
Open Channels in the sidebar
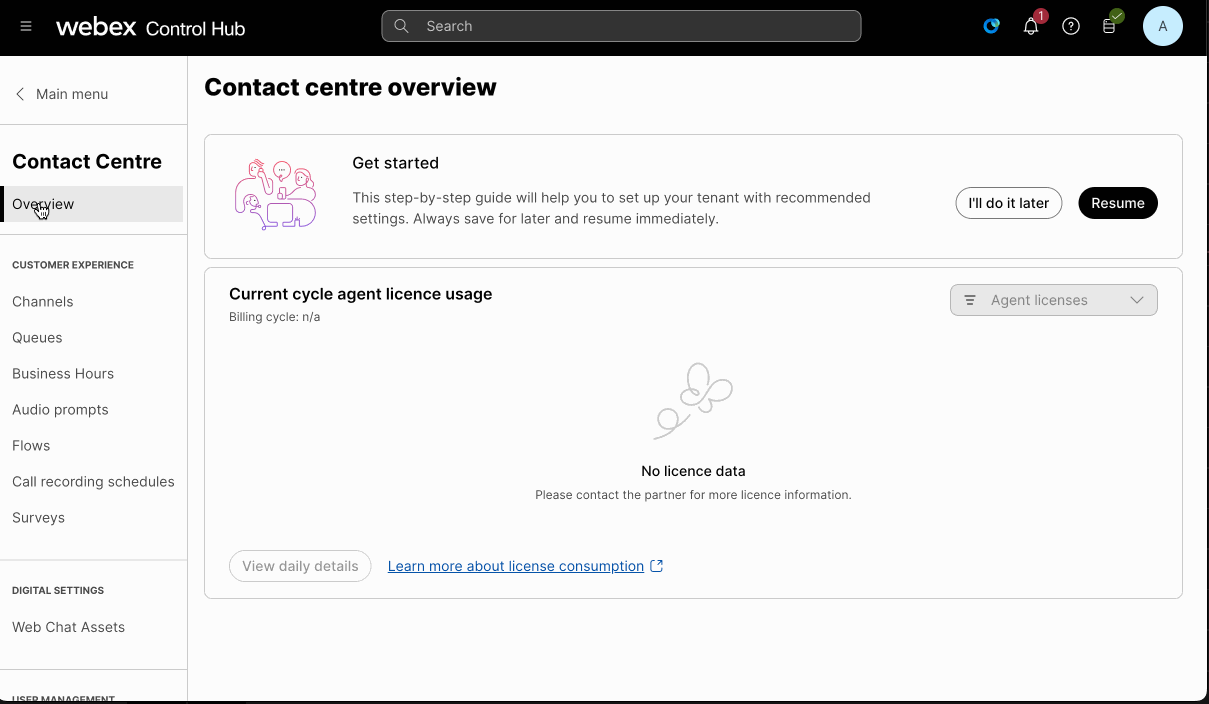pyautogui.click(x=43, y=302)
